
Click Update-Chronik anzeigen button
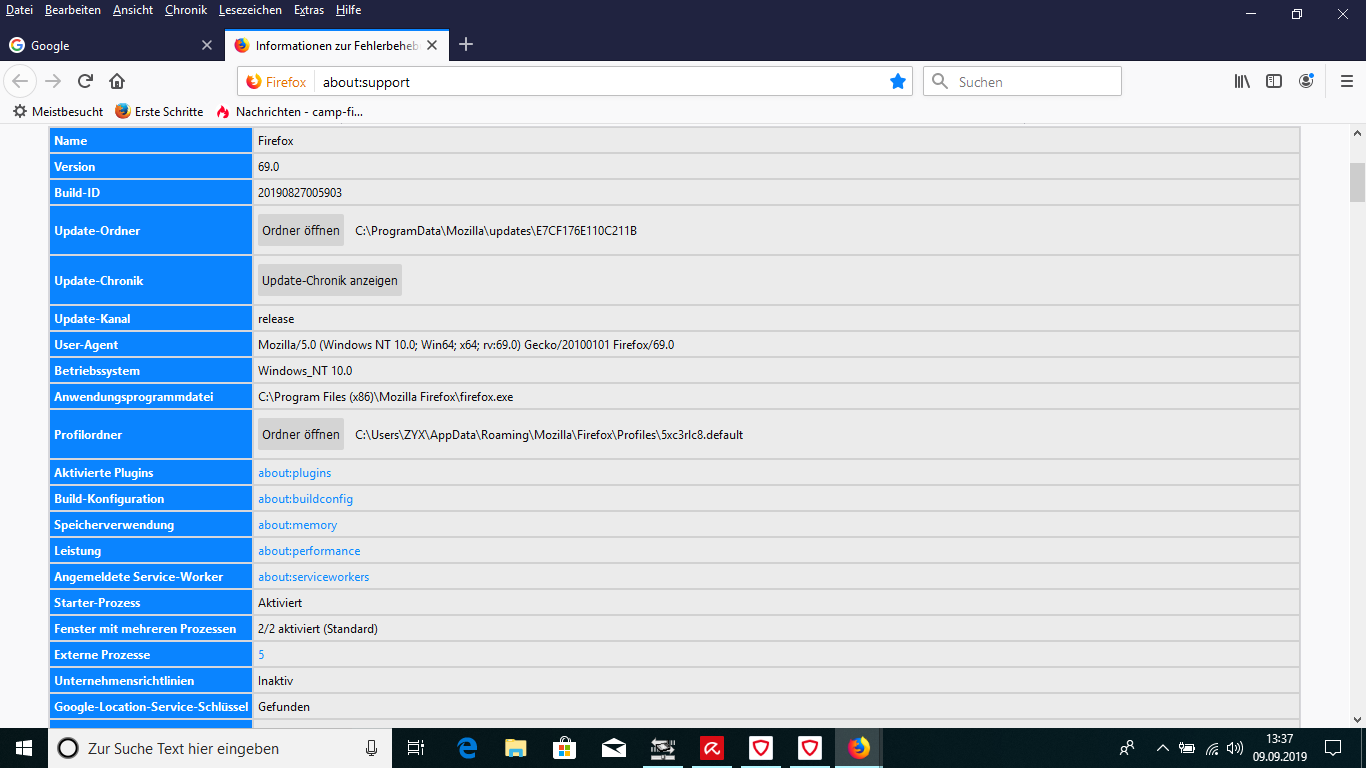tap(330, 281)
